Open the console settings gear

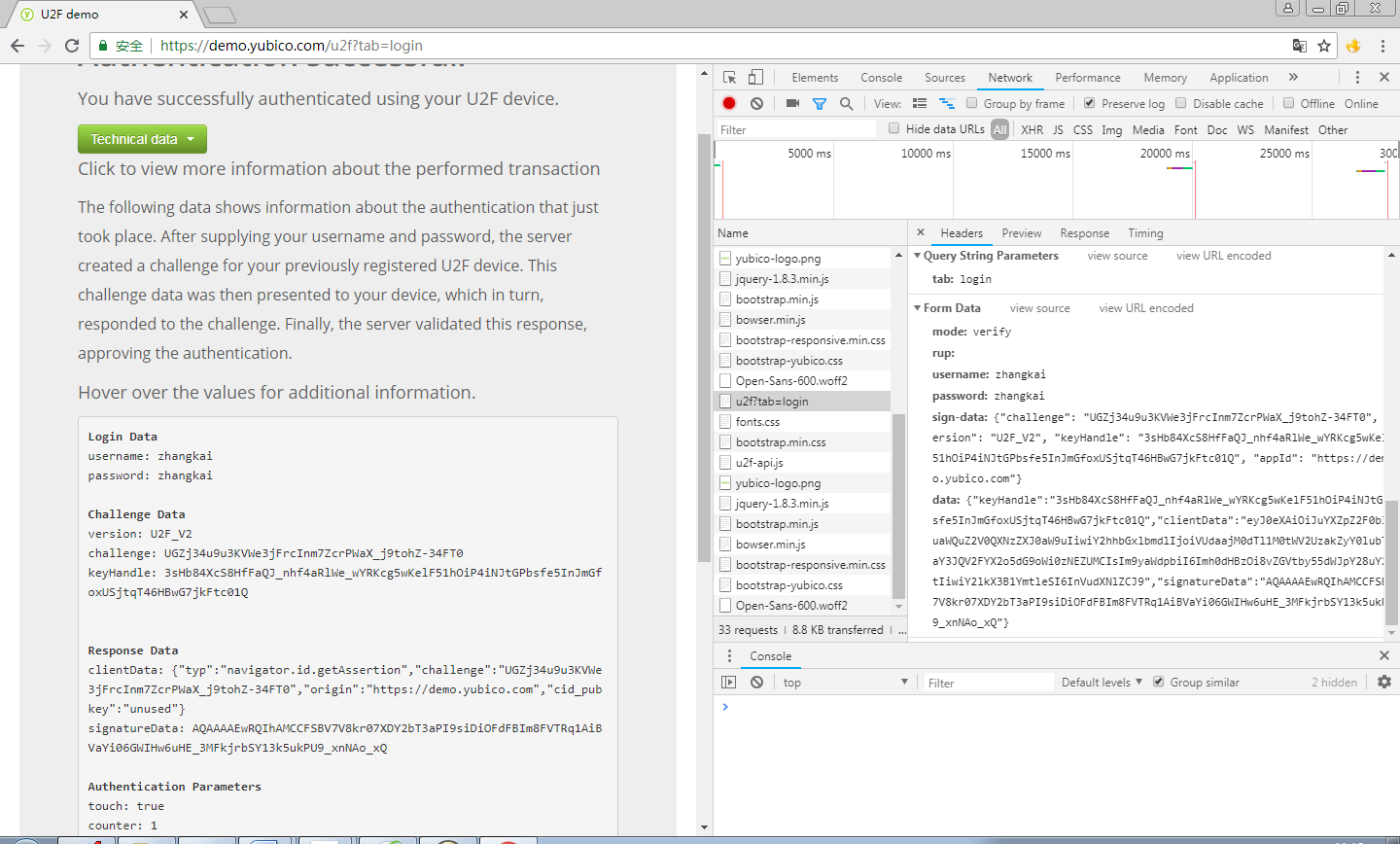click(x=1384, y=683)
